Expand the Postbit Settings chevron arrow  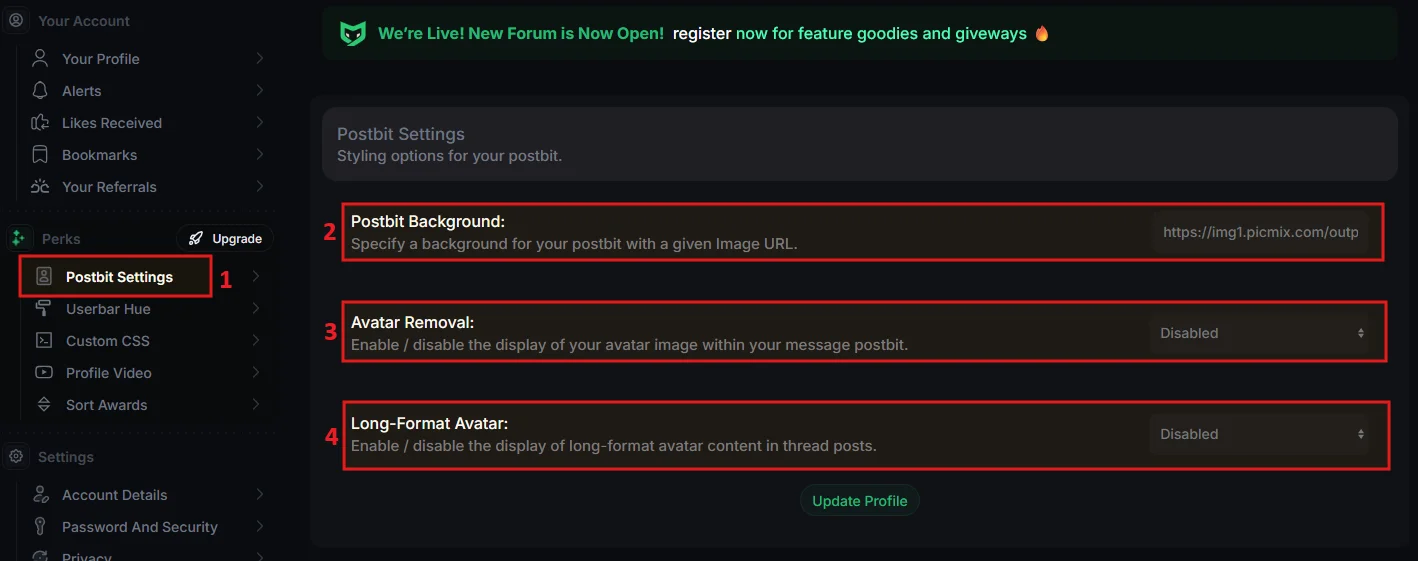coord(257,276)
